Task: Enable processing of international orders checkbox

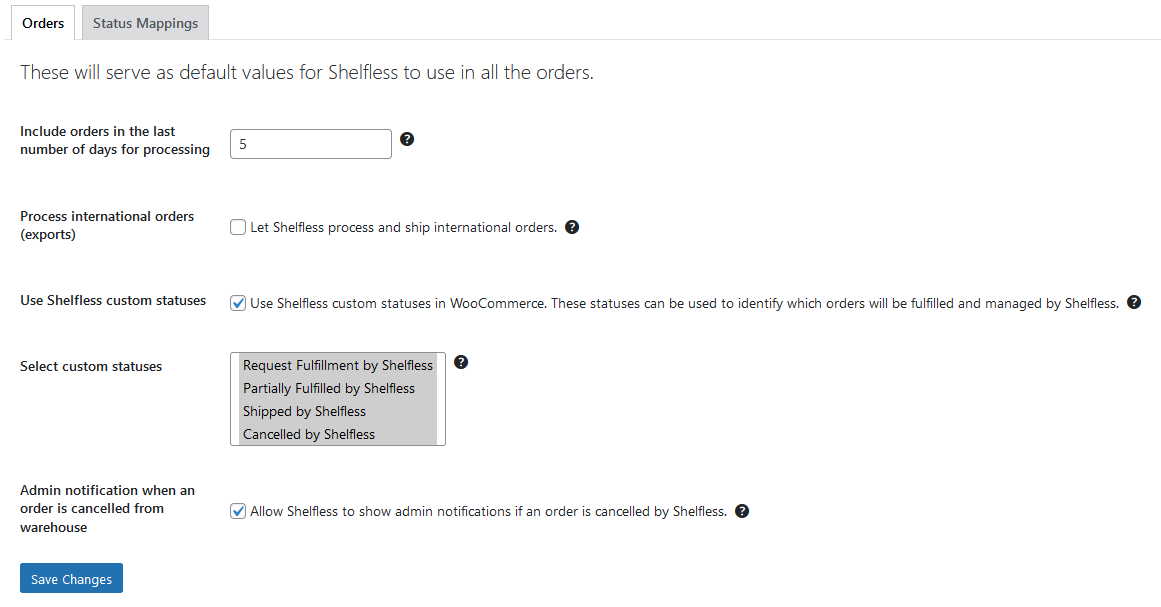Action: [x=238, y=227]
